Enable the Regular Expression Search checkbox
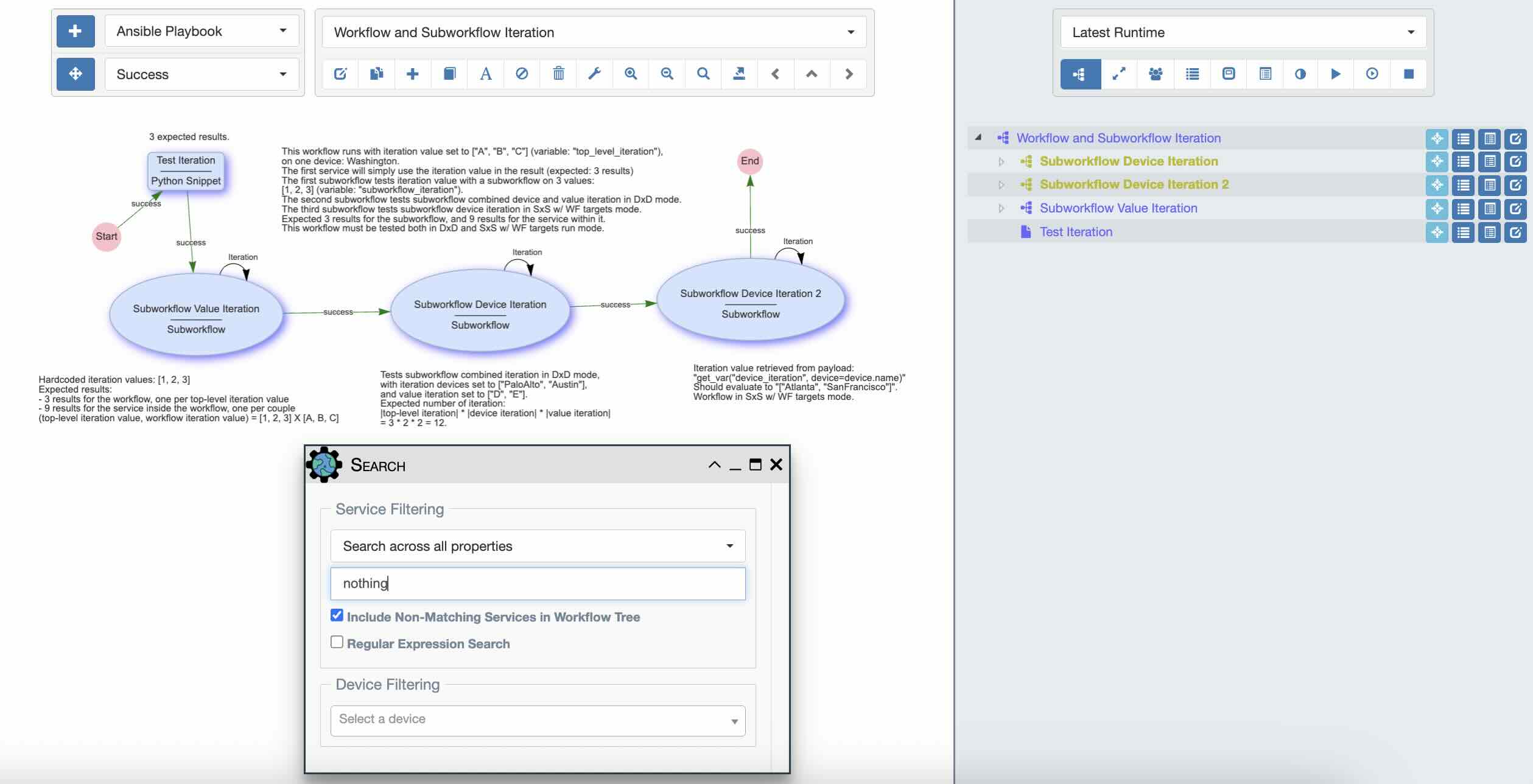1533x784 pixels. tap(337, 642)
